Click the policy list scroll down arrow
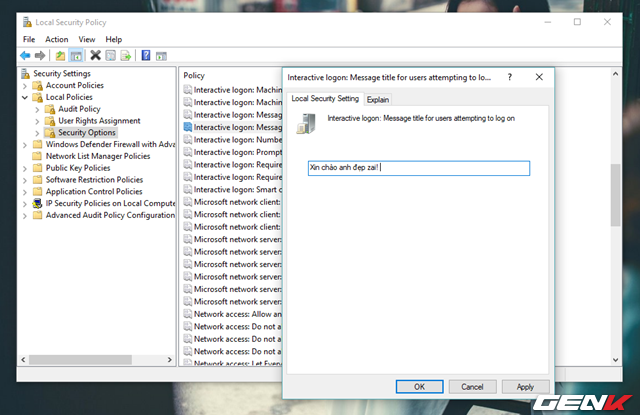Screen dimensions: 640x415 616,360
